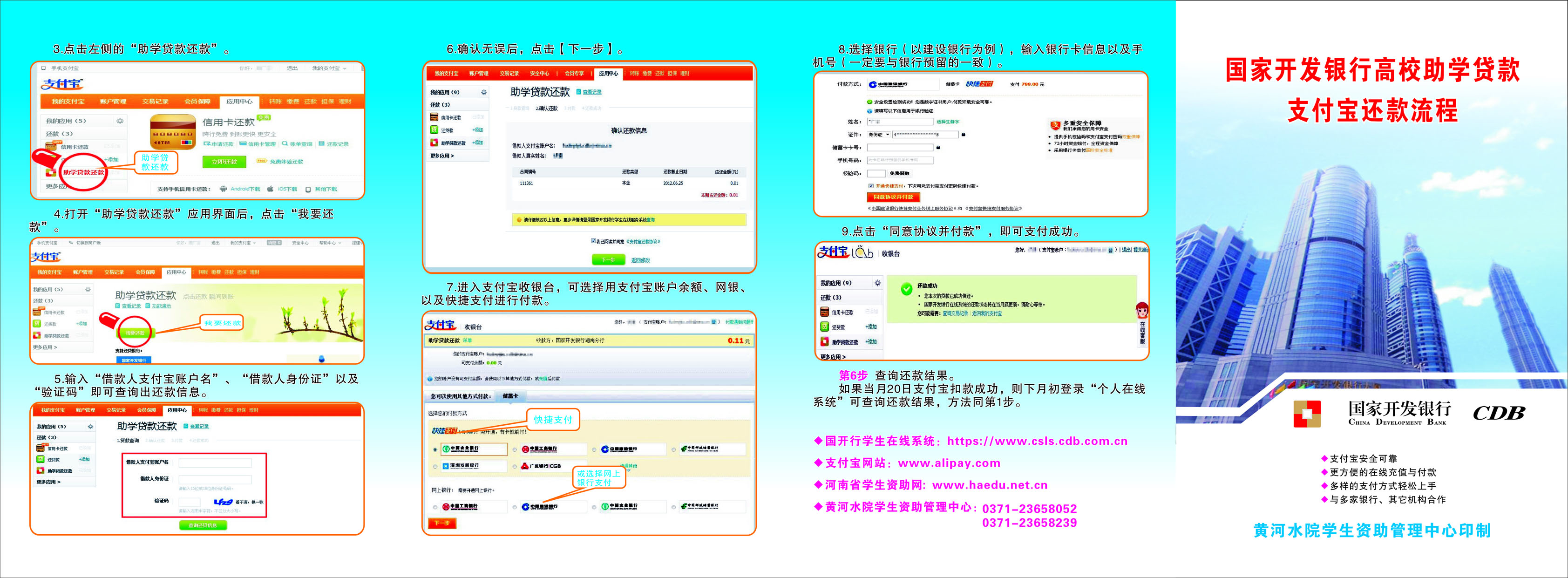Image resolution: width=1568 pixels, height=578 pixels.
Task: Click the China Development Bank red logo
Action: pos(1307,414)
